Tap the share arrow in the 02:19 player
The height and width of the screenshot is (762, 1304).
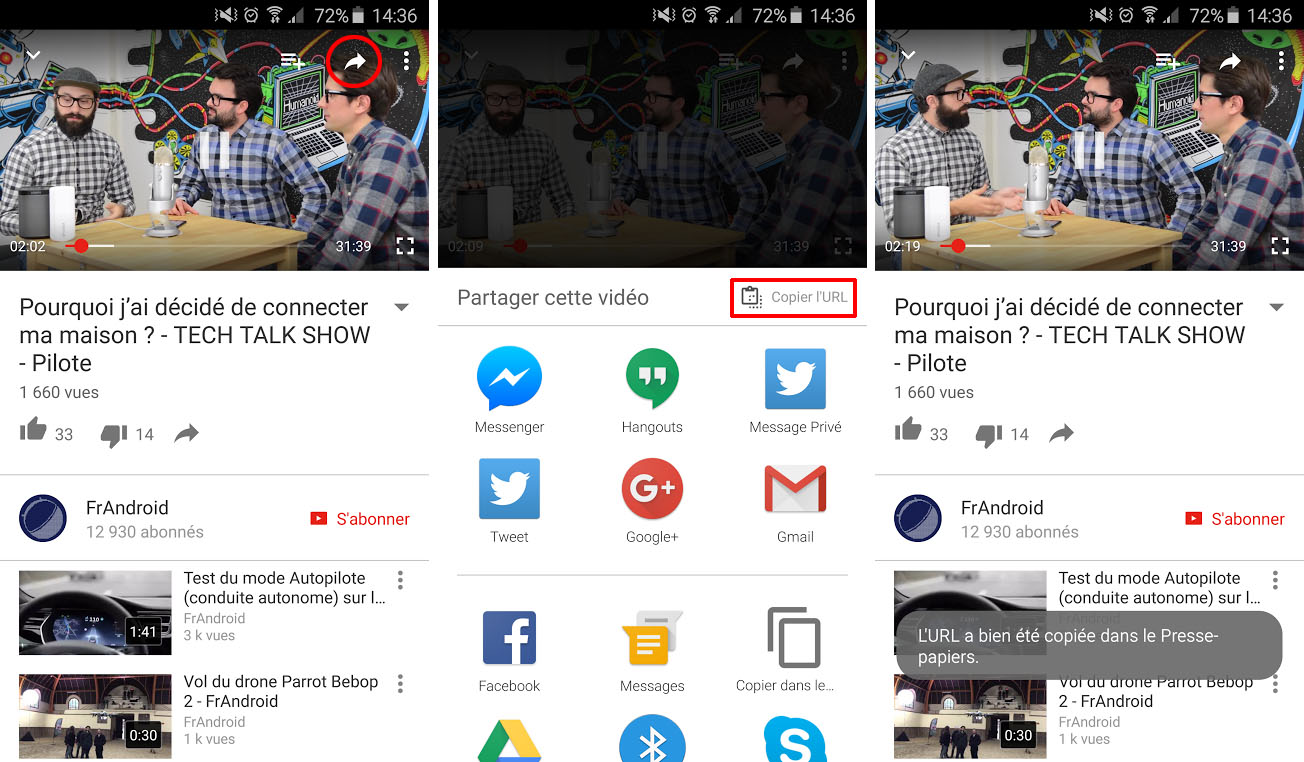[x=1230, y=62]
